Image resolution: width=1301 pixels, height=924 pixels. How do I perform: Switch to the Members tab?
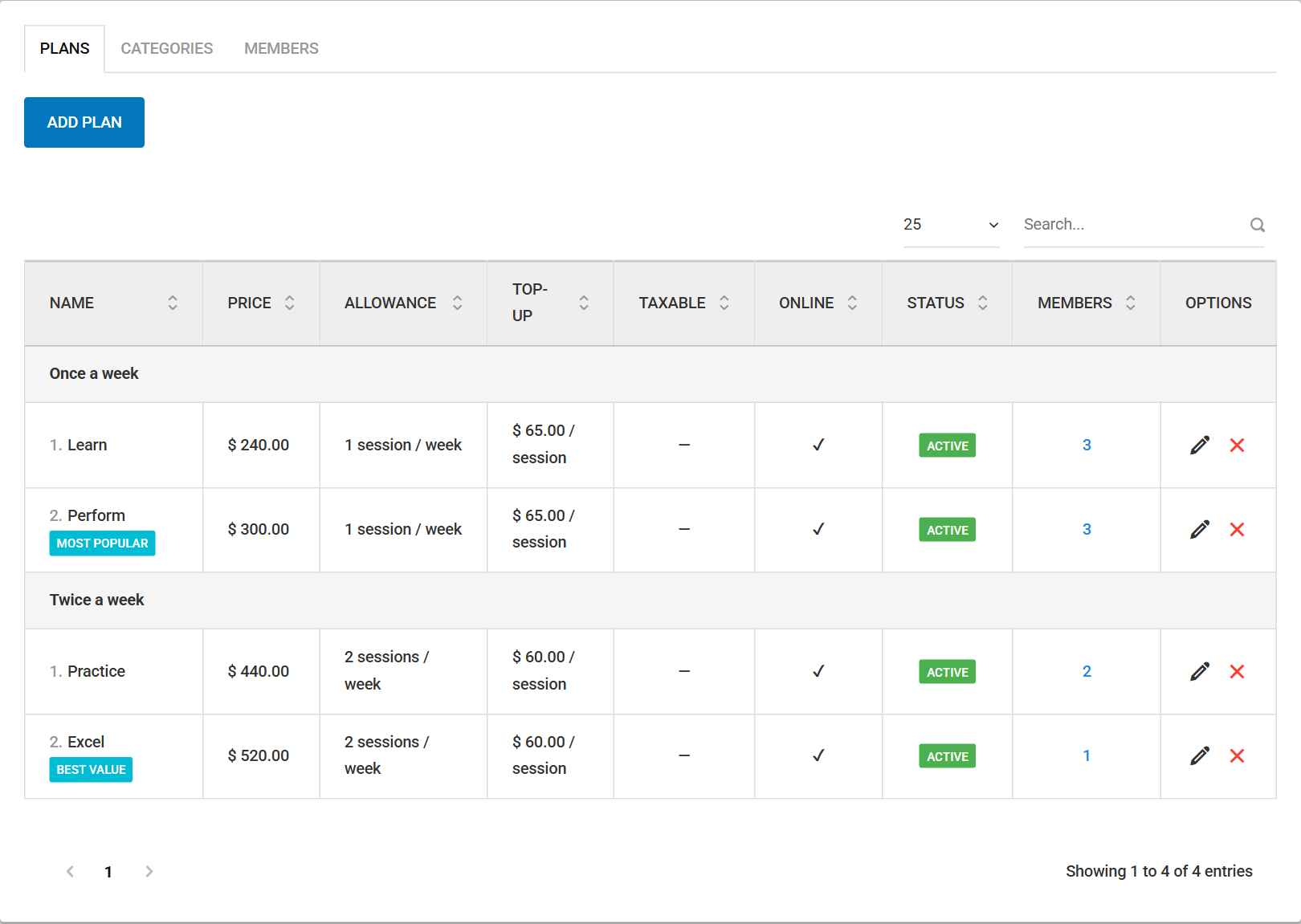[x=281, y=48]
